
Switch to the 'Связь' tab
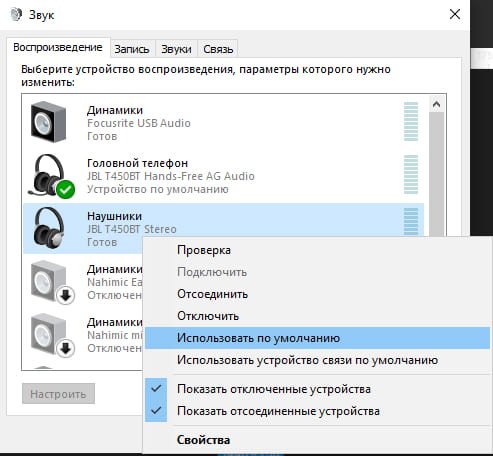pos(218,49)
